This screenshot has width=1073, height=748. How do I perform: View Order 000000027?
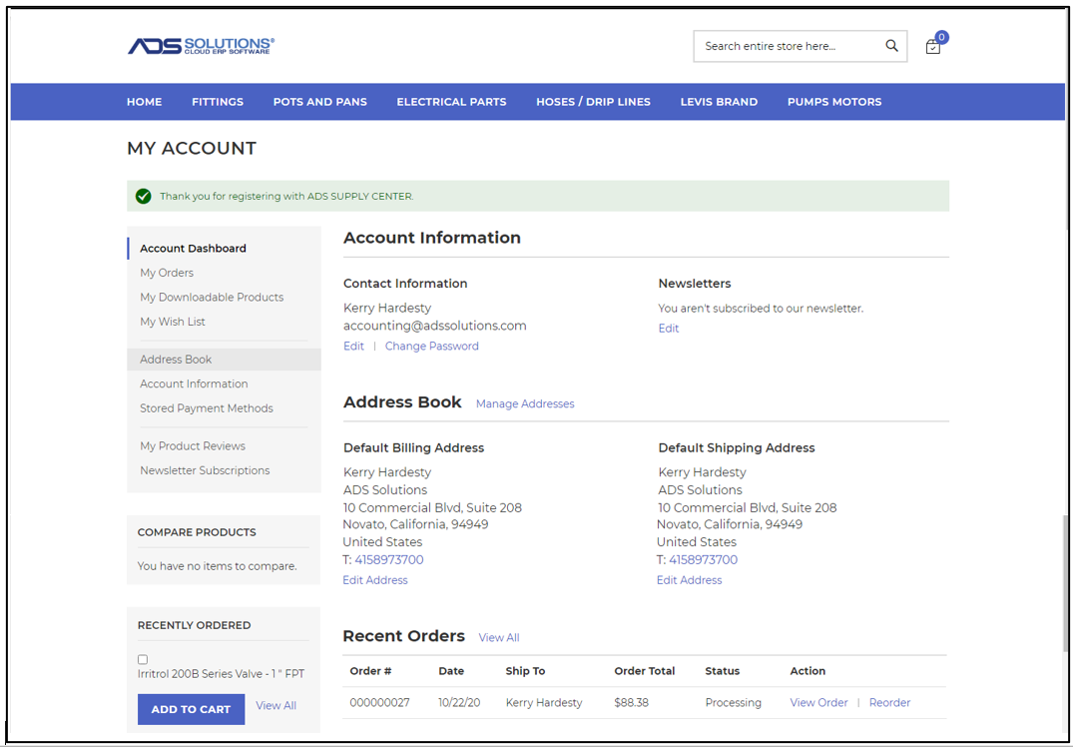pos(819,703)
